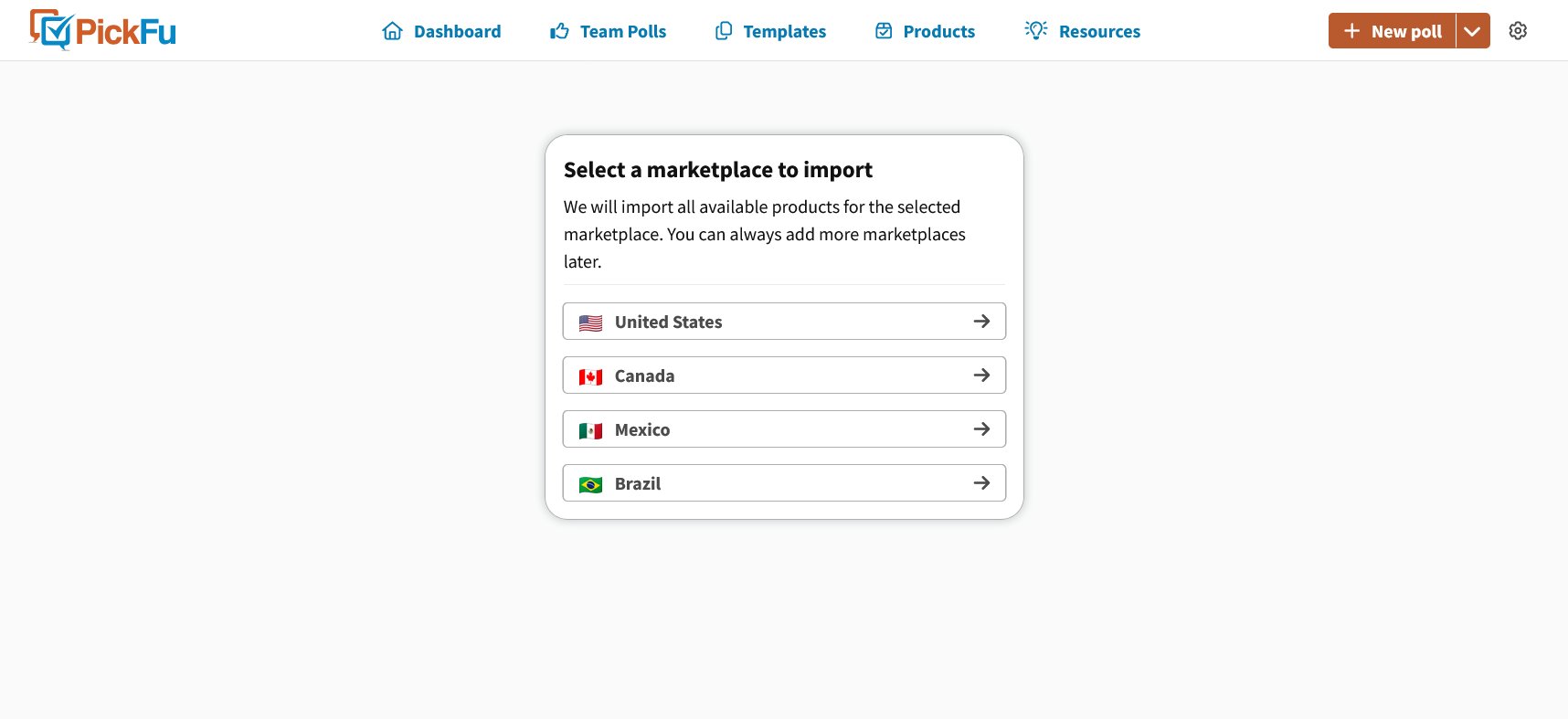
Task: Click the plus icon in New poll
Action: coord(1352,31)
